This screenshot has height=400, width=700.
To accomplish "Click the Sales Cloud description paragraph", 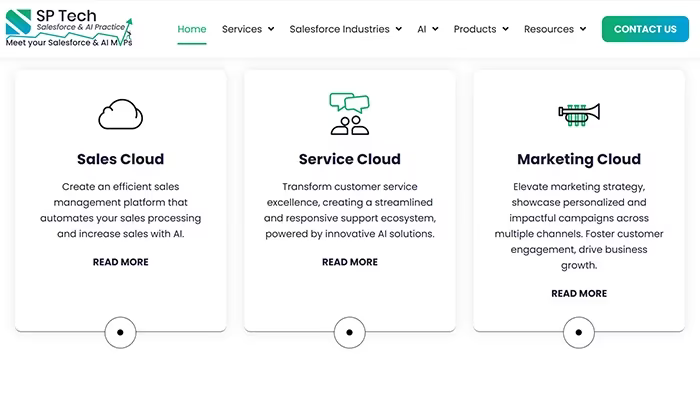I will point(121,210).
